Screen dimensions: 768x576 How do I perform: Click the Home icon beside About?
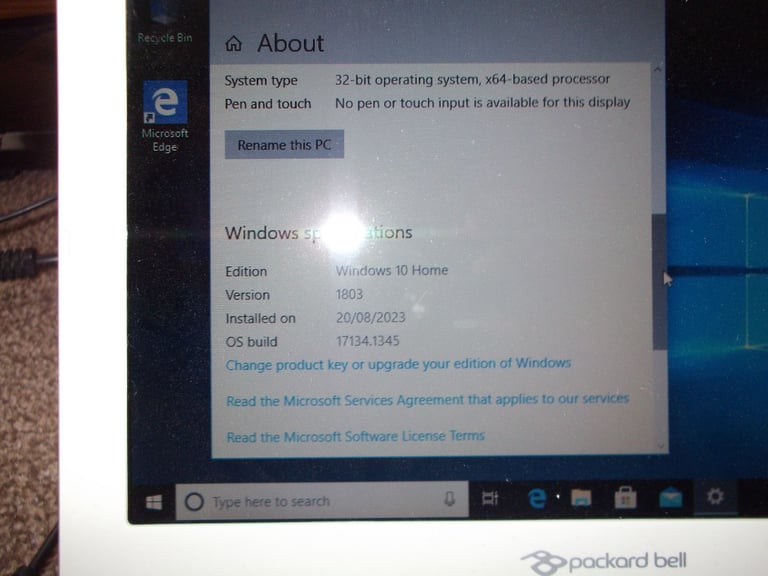[x=234, y=44]
